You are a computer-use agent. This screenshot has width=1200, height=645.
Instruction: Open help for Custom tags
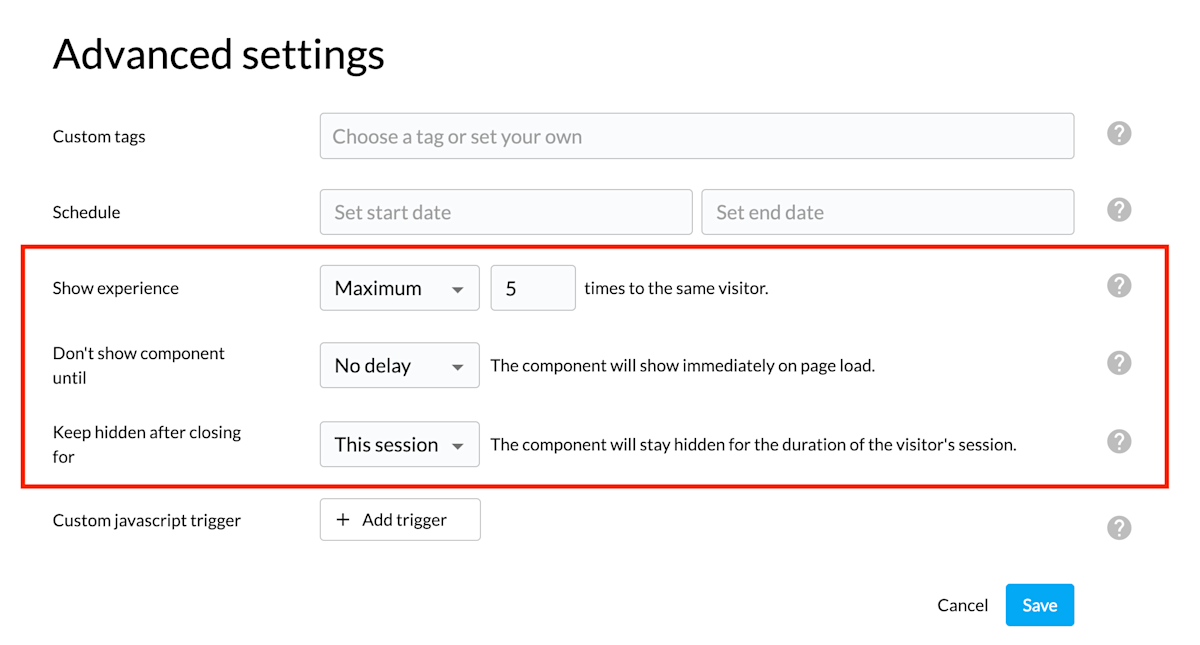point(1119,132)
